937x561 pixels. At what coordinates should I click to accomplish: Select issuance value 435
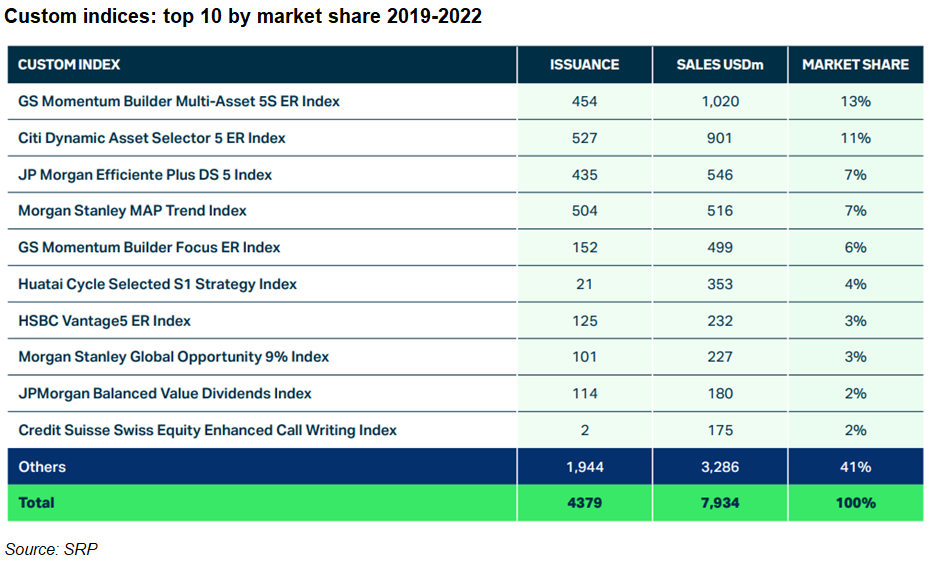[584, 174]
